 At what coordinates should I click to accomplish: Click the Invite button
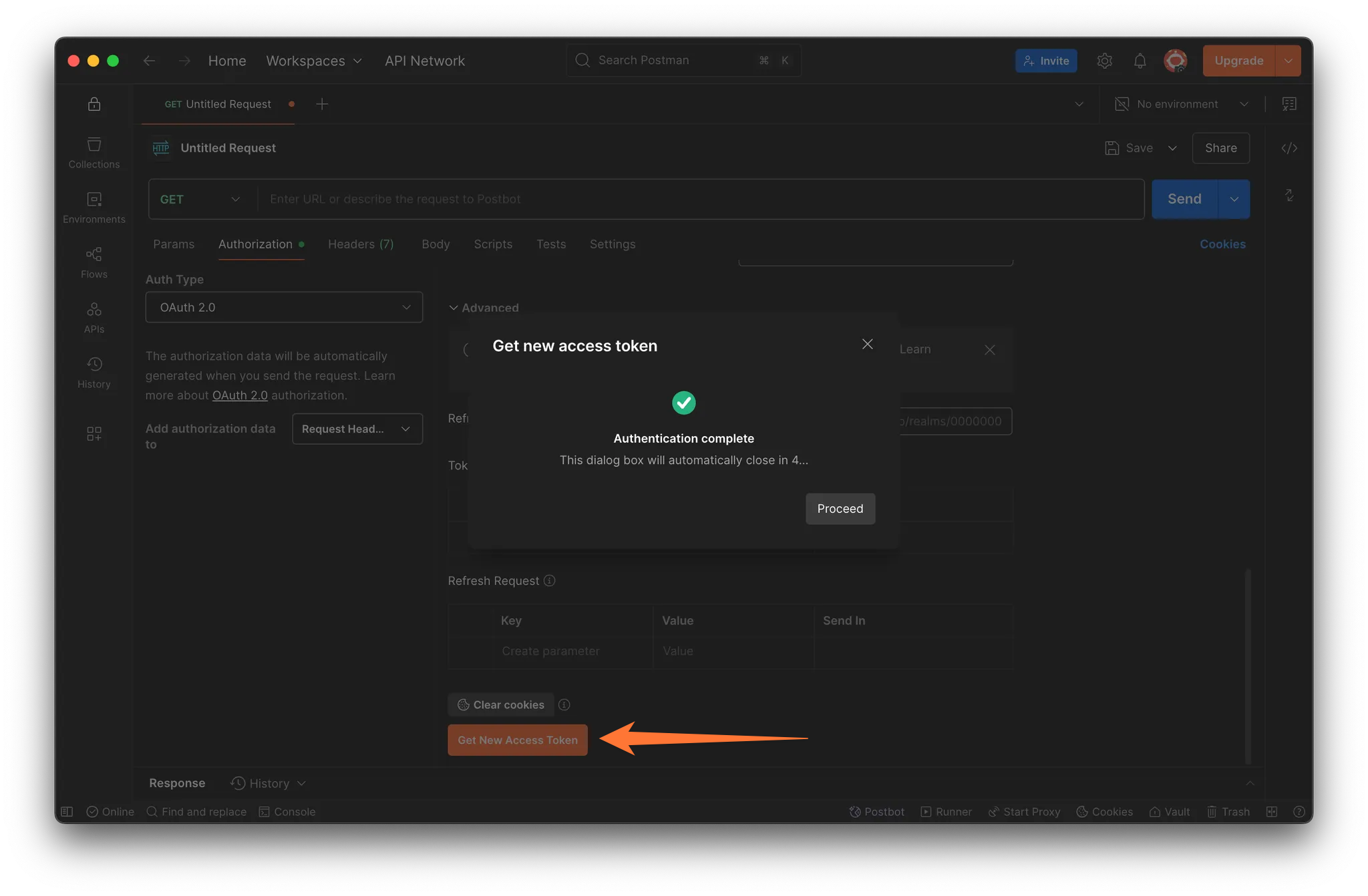pyautogui.click(x=1046, y=61)
